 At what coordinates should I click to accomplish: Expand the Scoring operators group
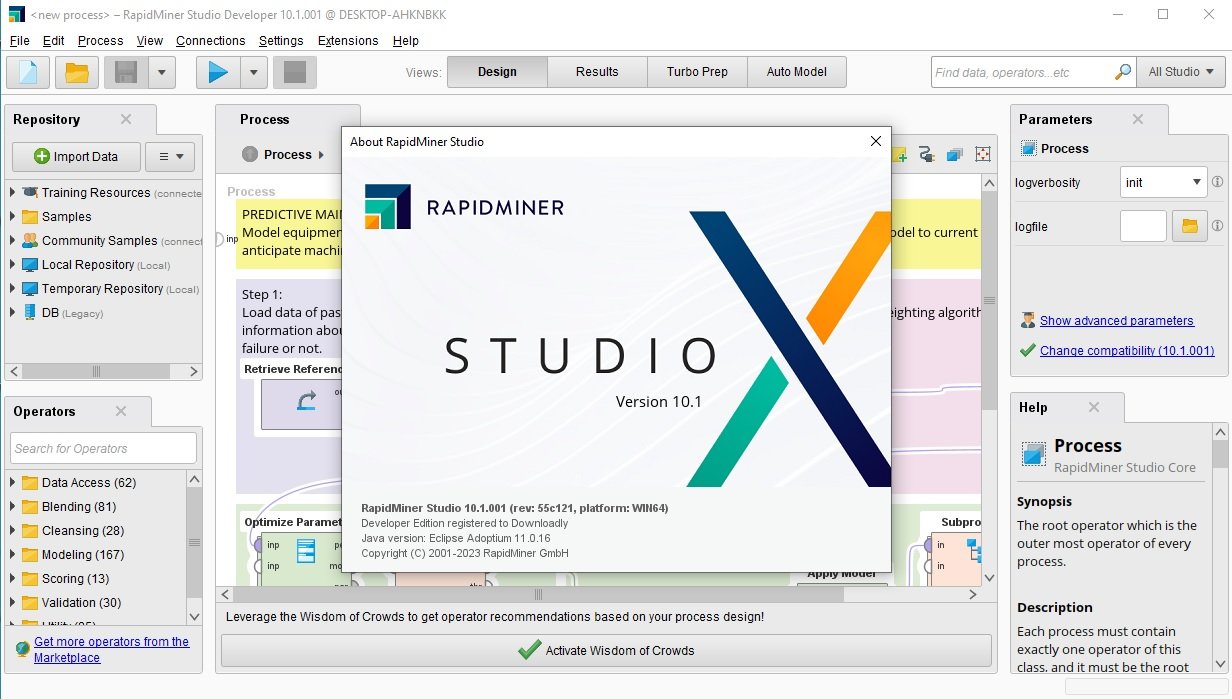(12, 579)
